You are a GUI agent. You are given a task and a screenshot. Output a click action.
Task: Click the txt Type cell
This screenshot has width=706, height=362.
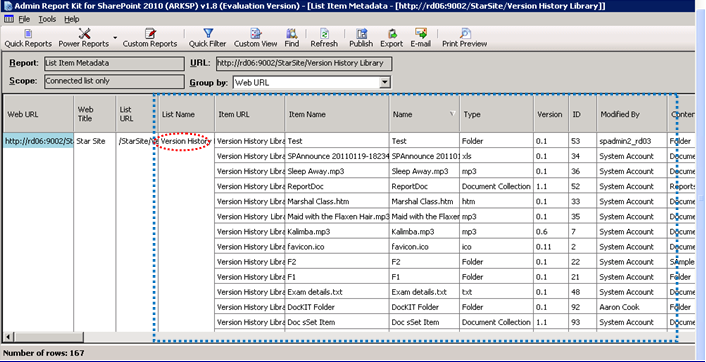pos(497,292)
